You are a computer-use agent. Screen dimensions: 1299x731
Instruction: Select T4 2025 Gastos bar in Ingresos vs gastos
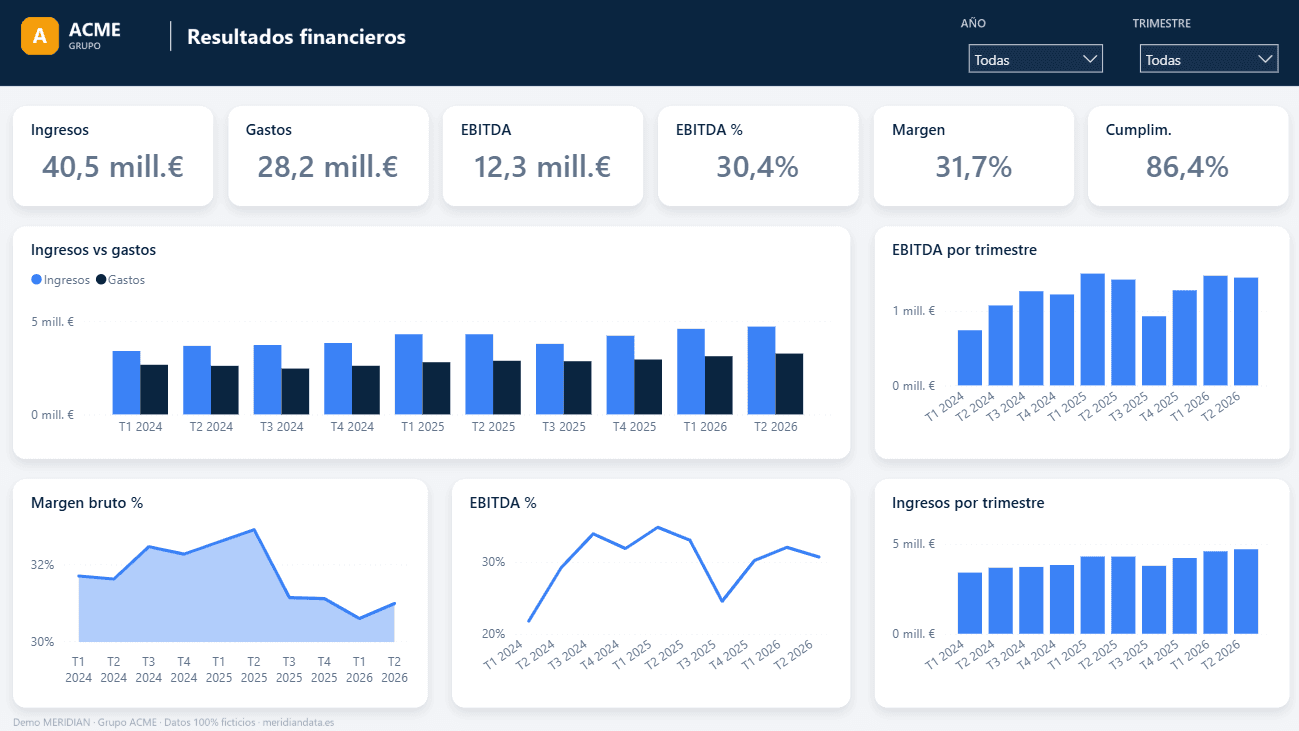[648, 387]
